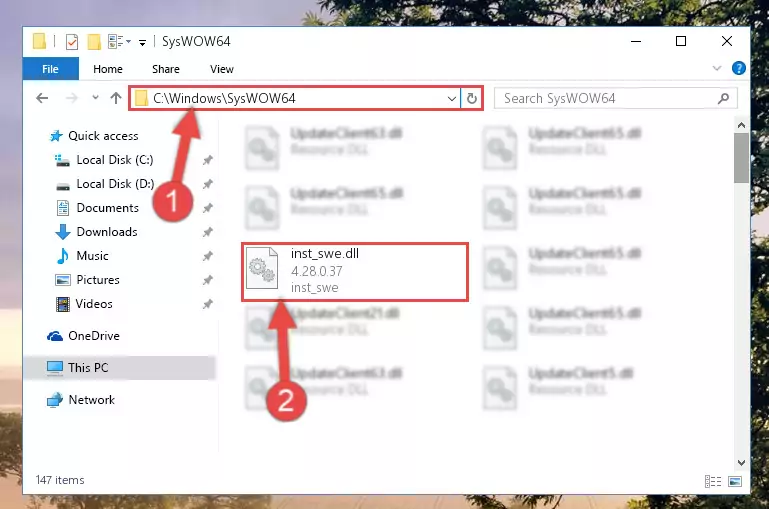
Task: Click the Network icon in sidebar
Action: [x=55, y=400]
